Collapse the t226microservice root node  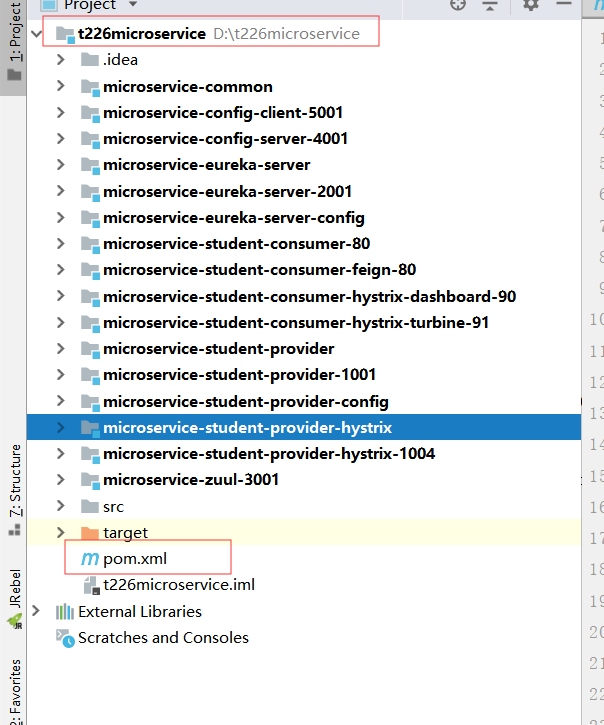pos(37,34)
